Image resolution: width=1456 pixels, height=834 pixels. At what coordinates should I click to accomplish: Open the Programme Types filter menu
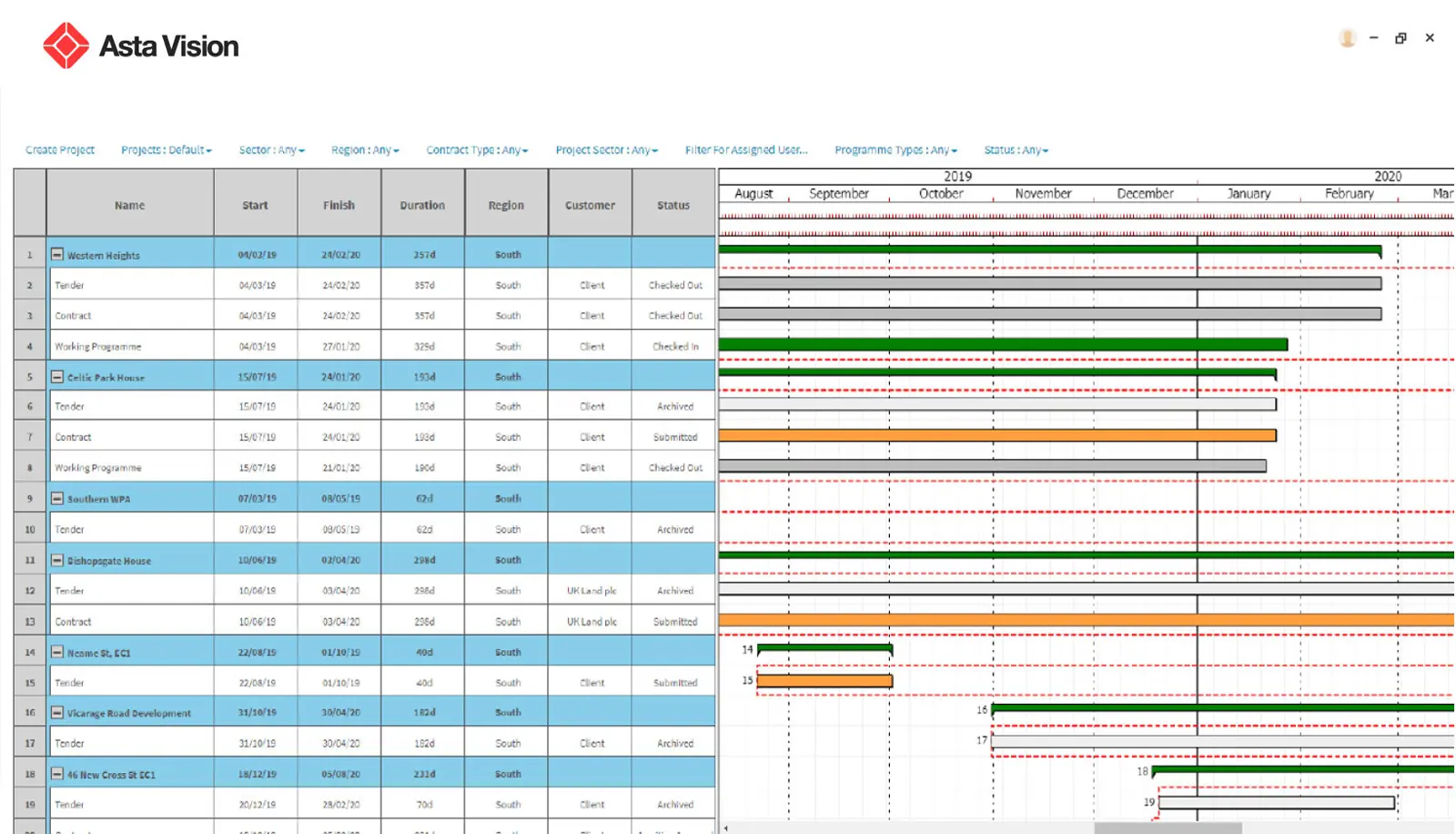(x=895, y=150)
